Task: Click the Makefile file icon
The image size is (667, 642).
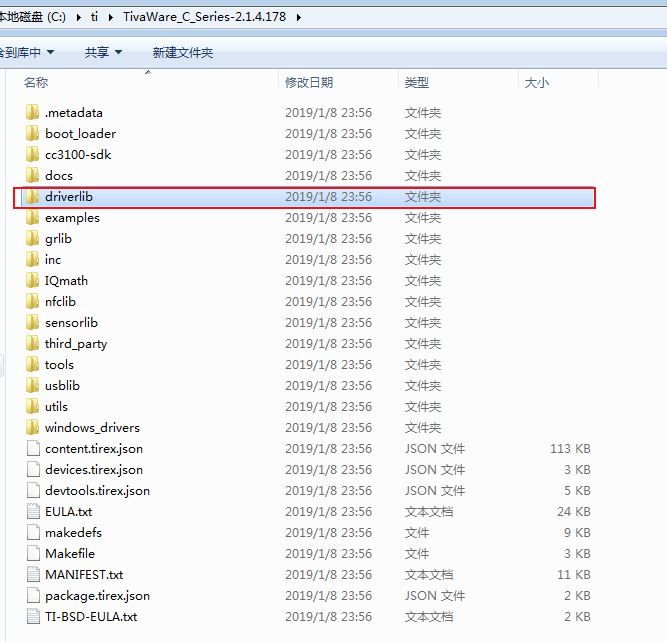Action: click(33, 554)
